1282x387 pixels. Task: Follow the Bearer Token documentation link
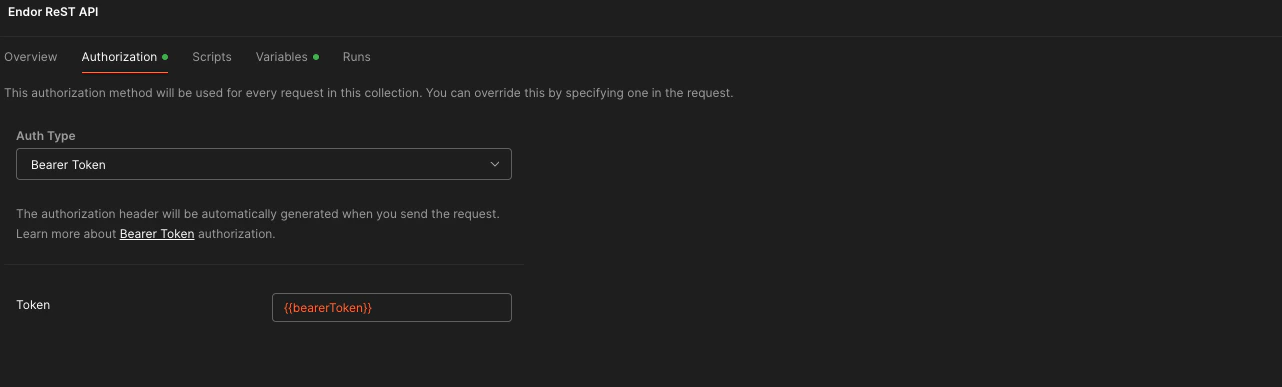(x=157, y=234)
